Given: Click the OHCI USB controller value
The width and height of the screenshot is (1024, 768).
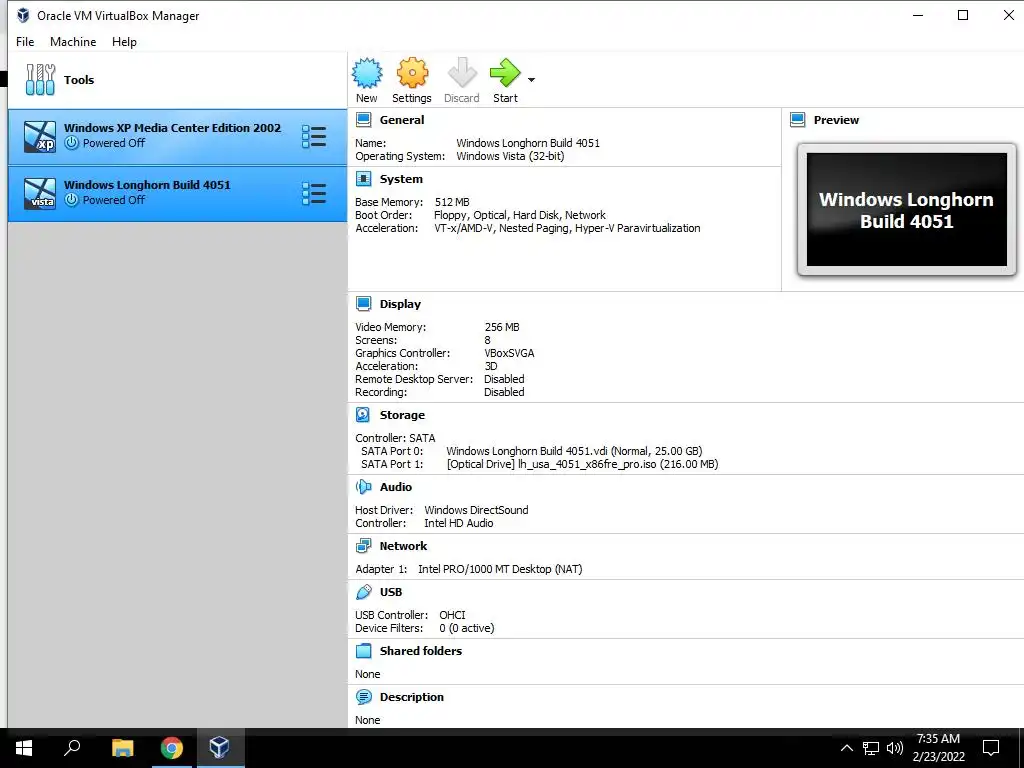Looking at the screenshot, I should point(452,615).
